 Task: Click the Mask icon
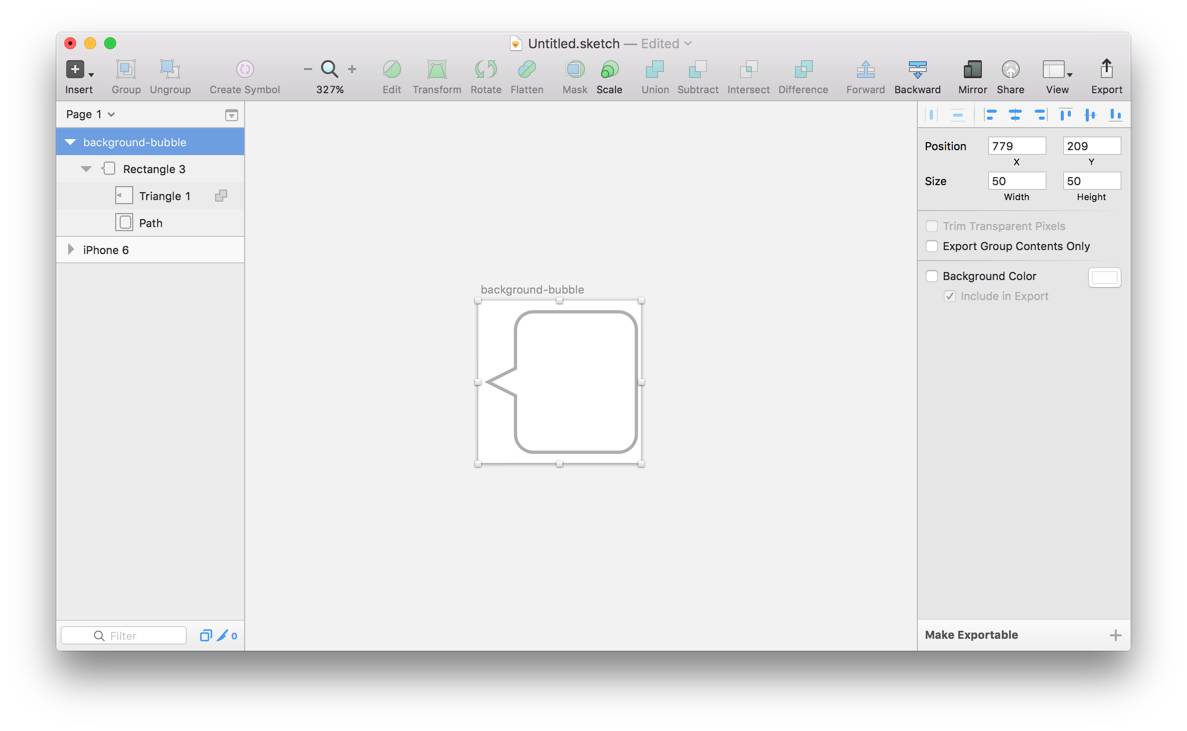click(575, 70)
